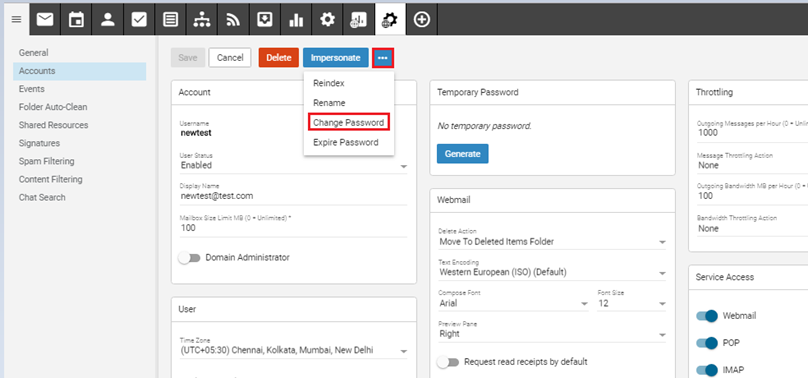Open the User Status dropdown
Screen dimensions: 808x378
(x=293, y=165)
